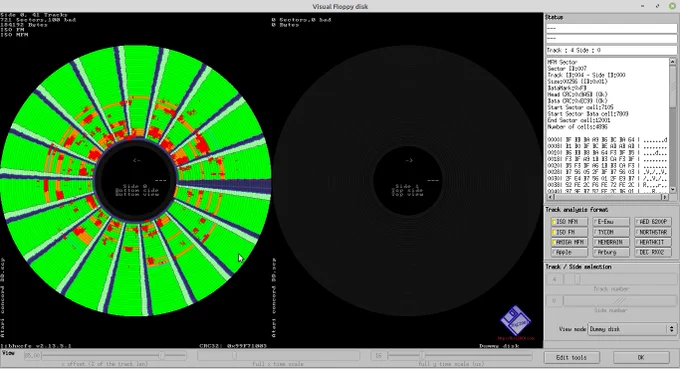Click the 'Number of cells' line
This screenshot has height=369, width=680.
pos(577,127)
